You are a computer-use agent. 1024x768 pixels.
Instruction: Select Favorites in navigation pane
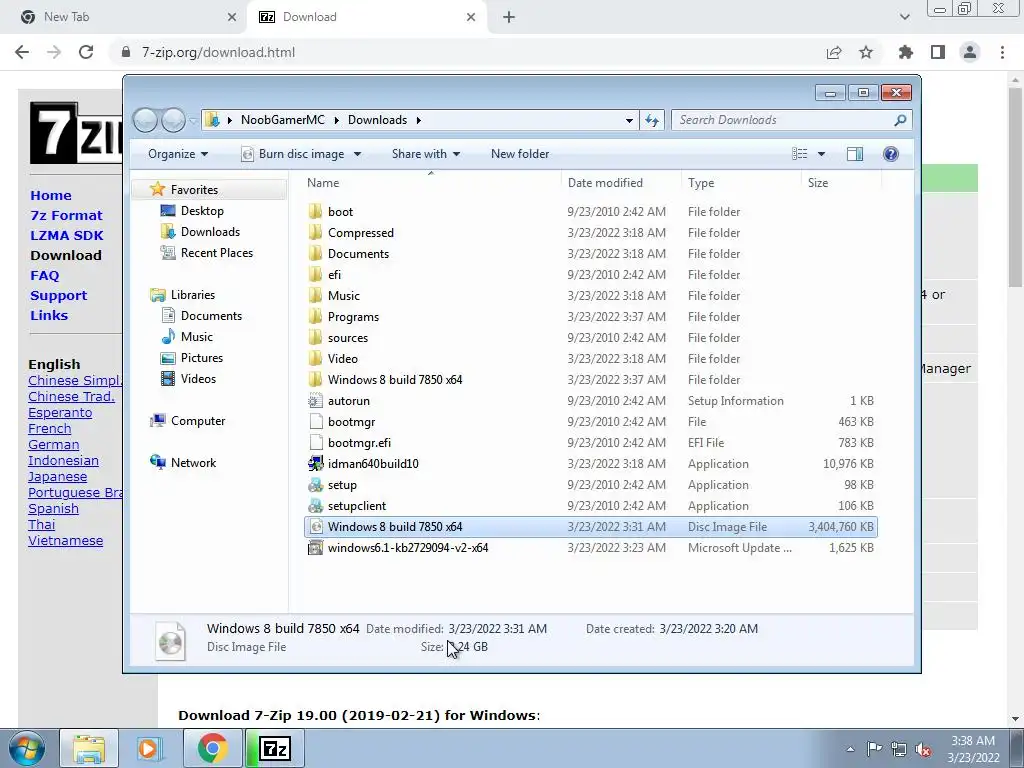[x=194, y=190]
